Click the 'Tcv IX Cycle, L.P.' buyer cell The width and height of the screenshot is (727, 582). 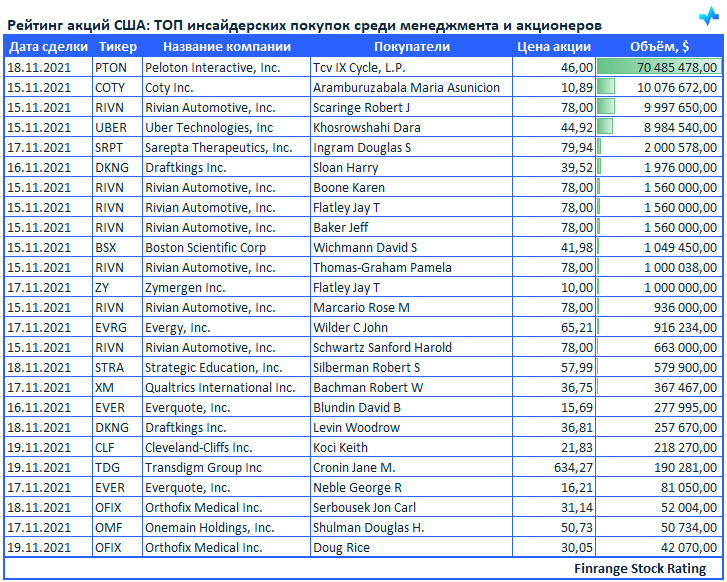[411, 67]
